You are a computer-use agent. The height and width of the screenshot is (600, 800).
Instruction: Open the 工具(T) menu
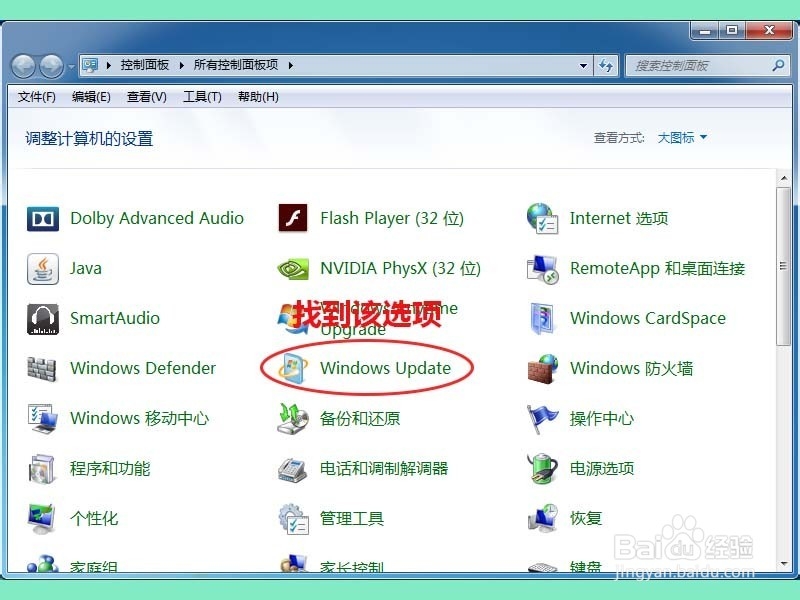(x=202, y=96)
